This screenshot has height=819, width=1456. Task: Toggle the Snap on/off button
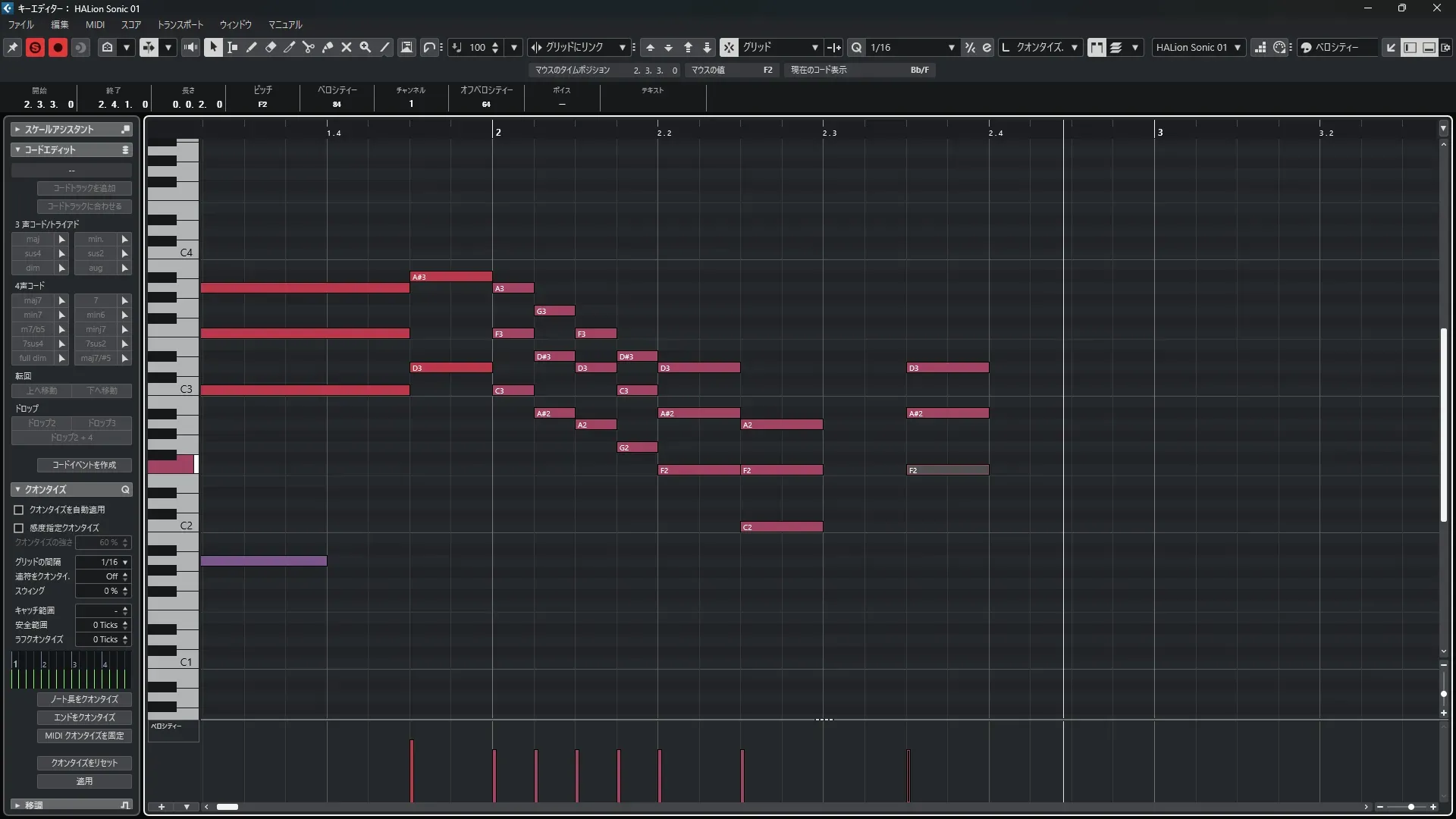click(x=729, y=47)
